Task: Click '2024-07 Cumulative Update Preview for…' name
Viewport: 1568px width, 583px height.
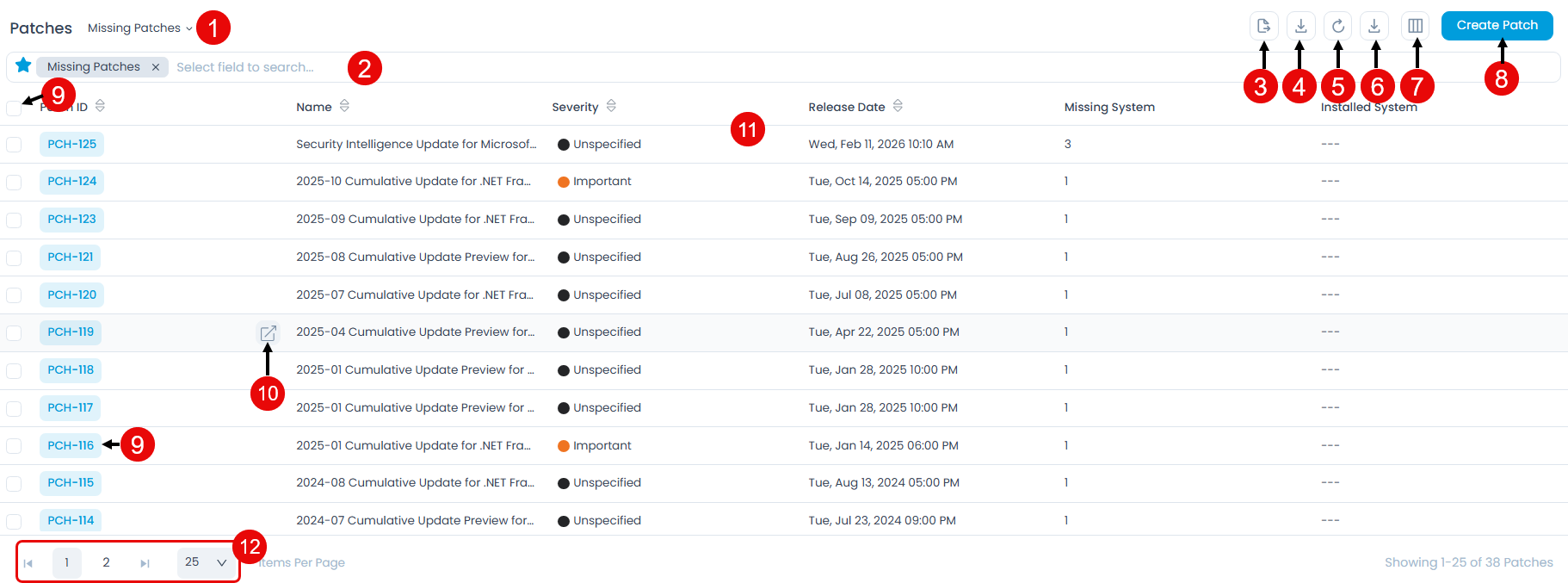Action: [415, 520]
